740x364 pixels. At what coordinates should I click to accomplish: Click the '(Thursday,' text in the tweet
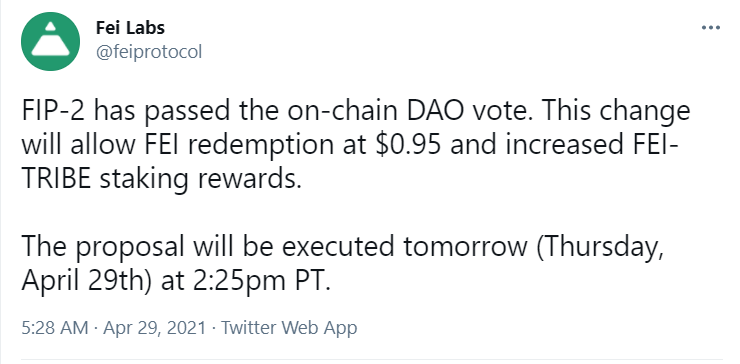point(599,248)
